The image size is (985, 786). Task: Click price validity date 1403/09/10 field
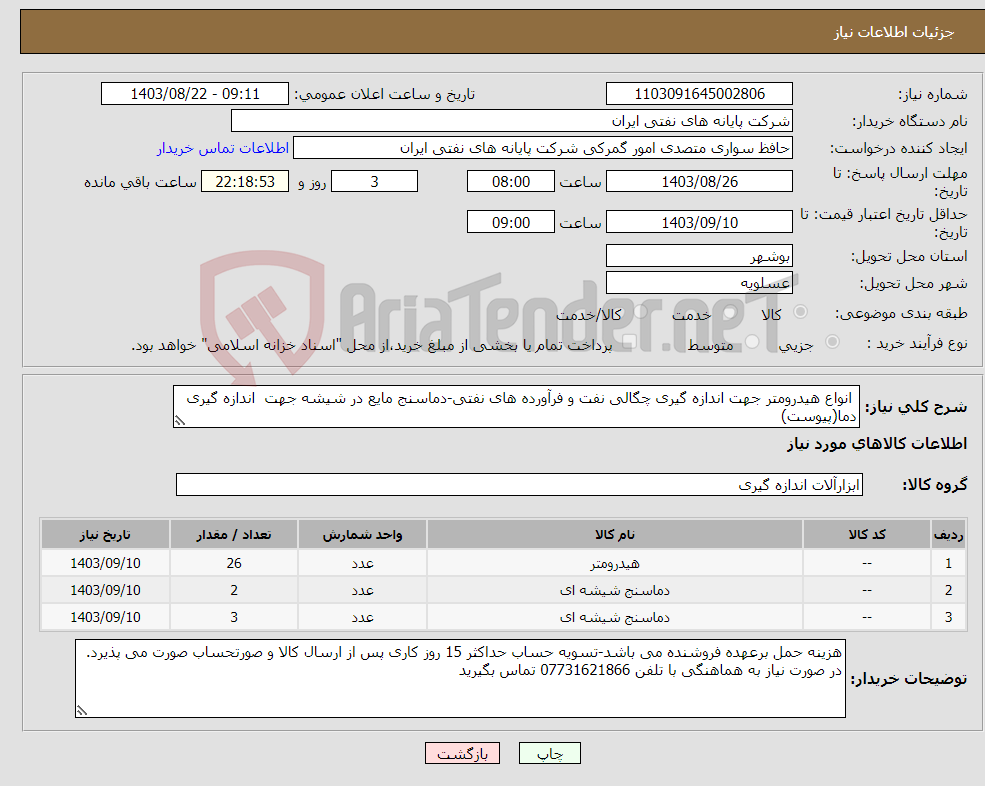click(x=699, y=222)
